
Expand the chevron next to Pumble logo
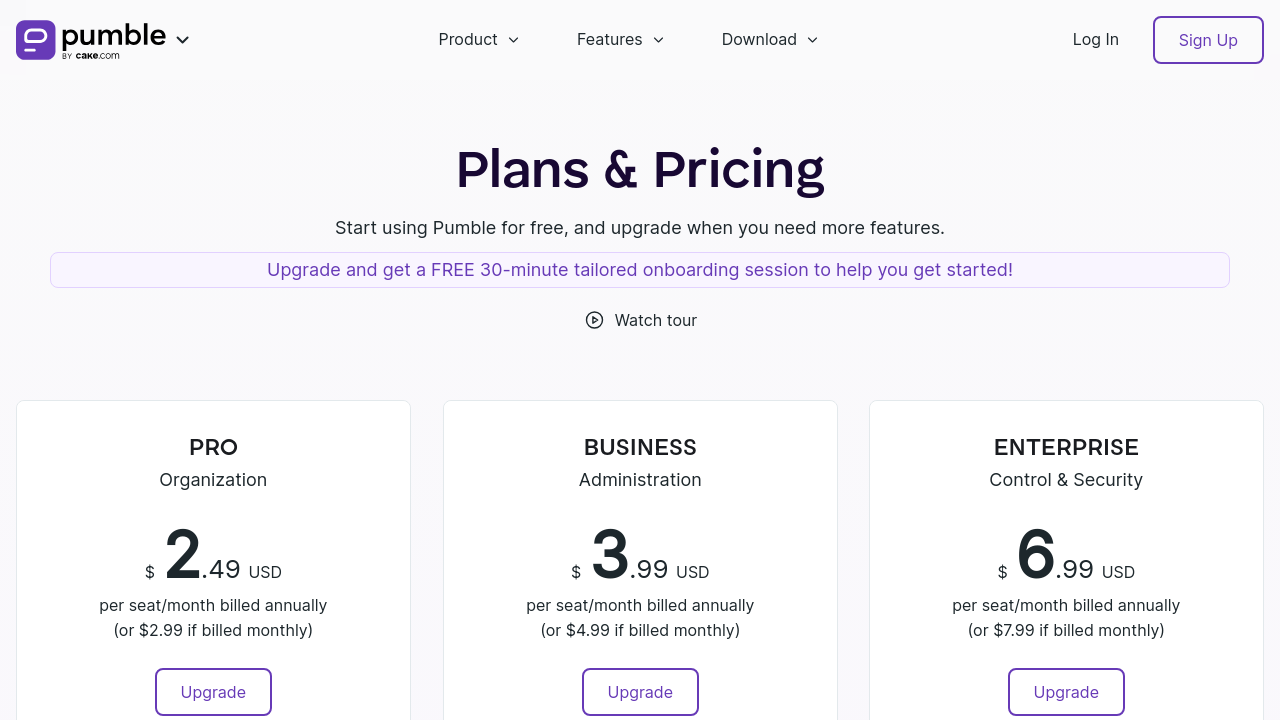(182, 40)
